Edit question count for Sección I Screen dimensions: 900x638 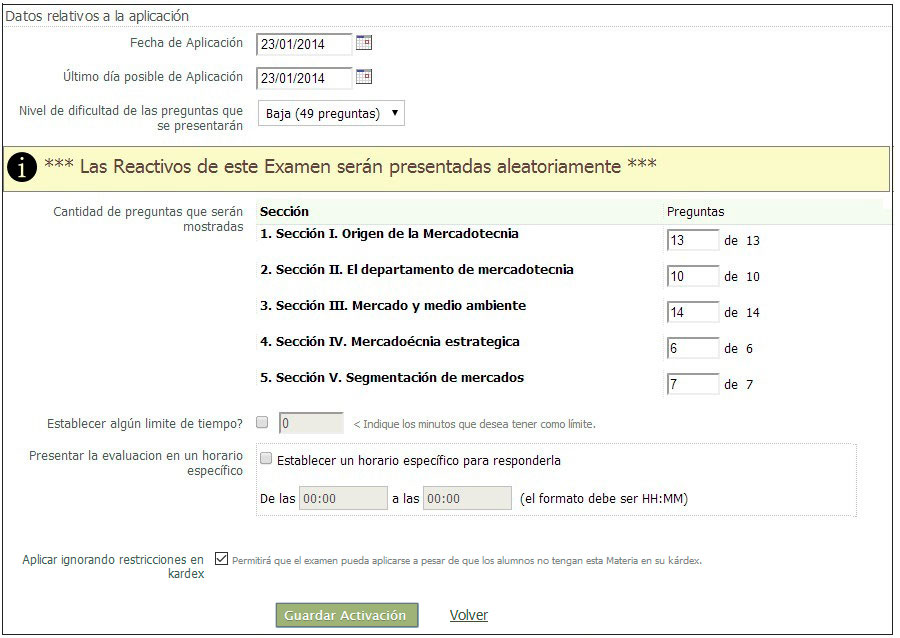tap(692, 240)
